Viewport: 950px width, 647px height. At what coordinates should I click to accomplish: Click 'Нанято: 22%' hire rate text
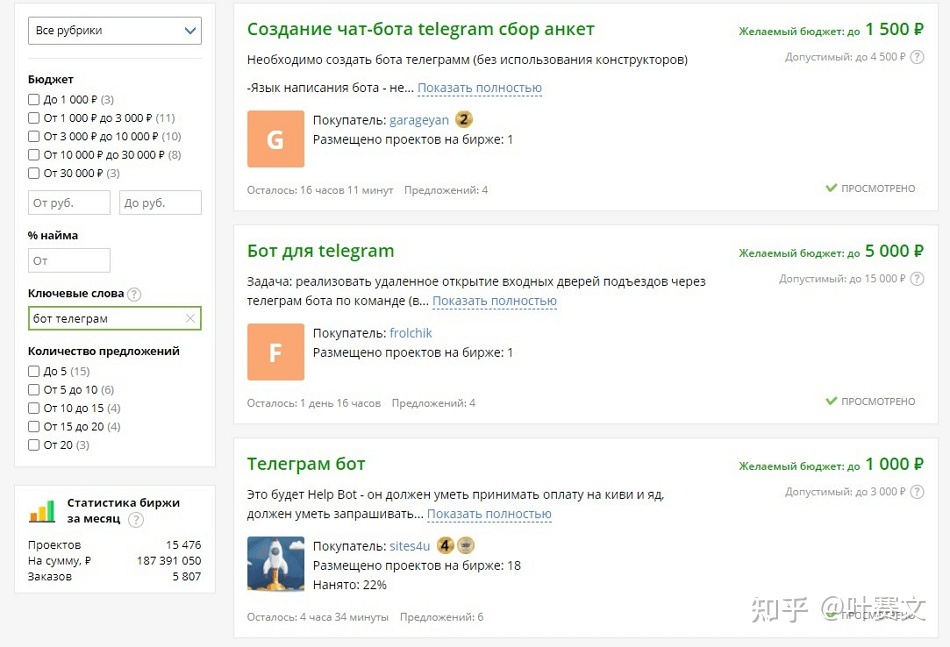point(350,585)
